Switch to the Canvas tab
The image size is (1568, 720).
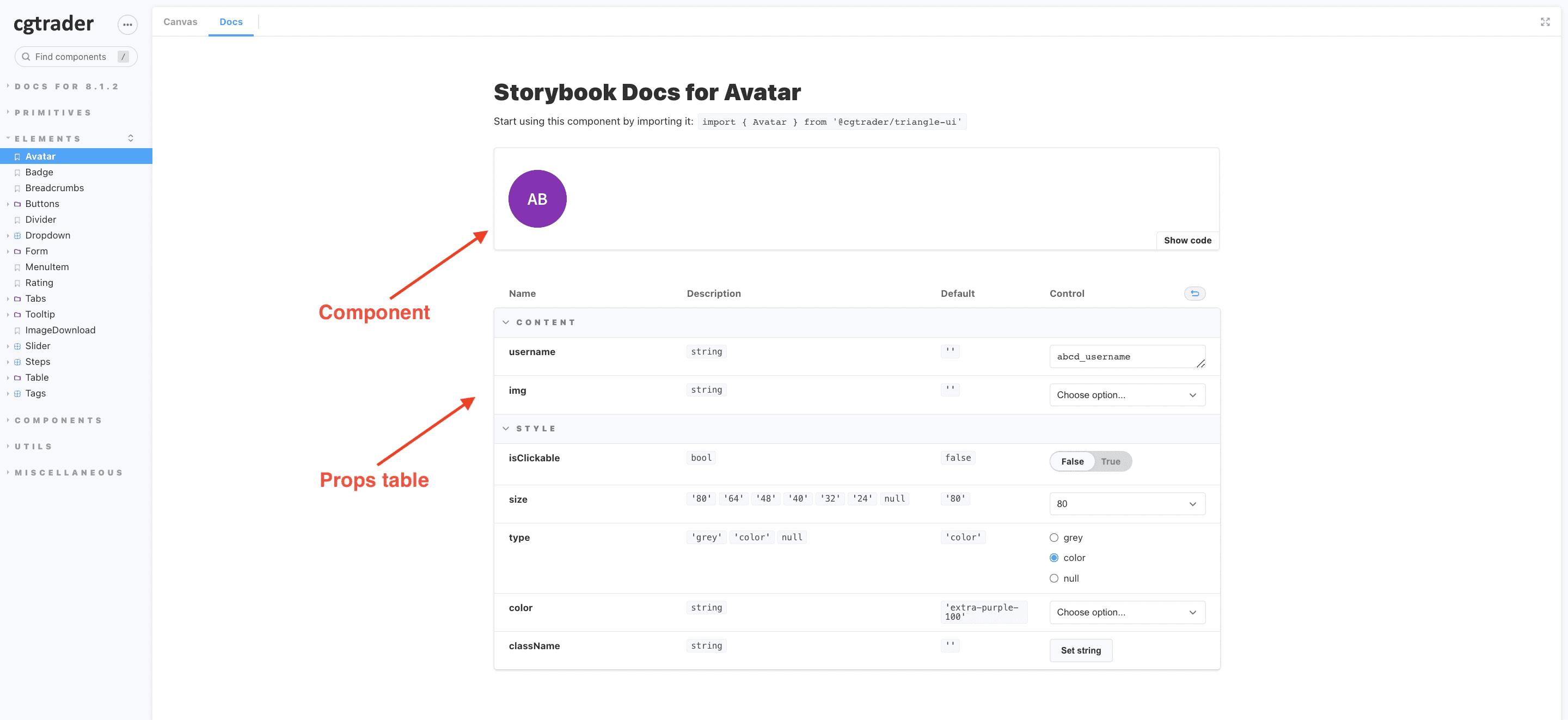pyautogui.click(x=179, y=21)
